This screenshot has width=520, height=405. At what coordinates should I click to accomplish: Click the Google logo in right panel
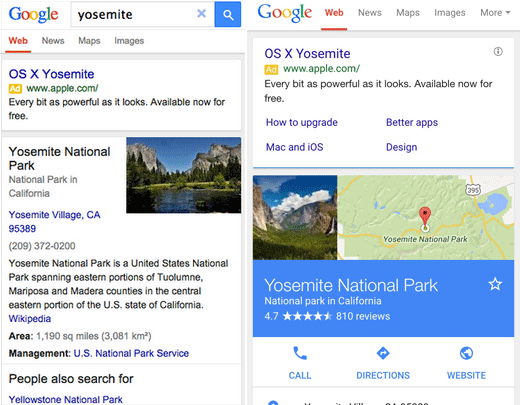coord(285,13)
